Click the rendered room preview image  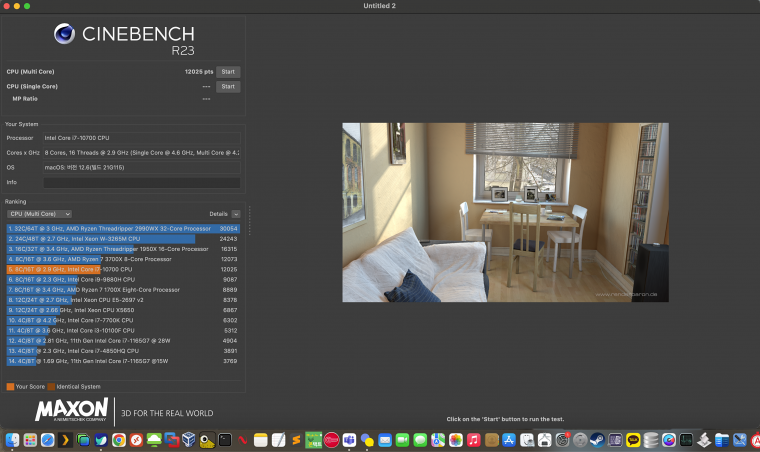tap(505, 212)
